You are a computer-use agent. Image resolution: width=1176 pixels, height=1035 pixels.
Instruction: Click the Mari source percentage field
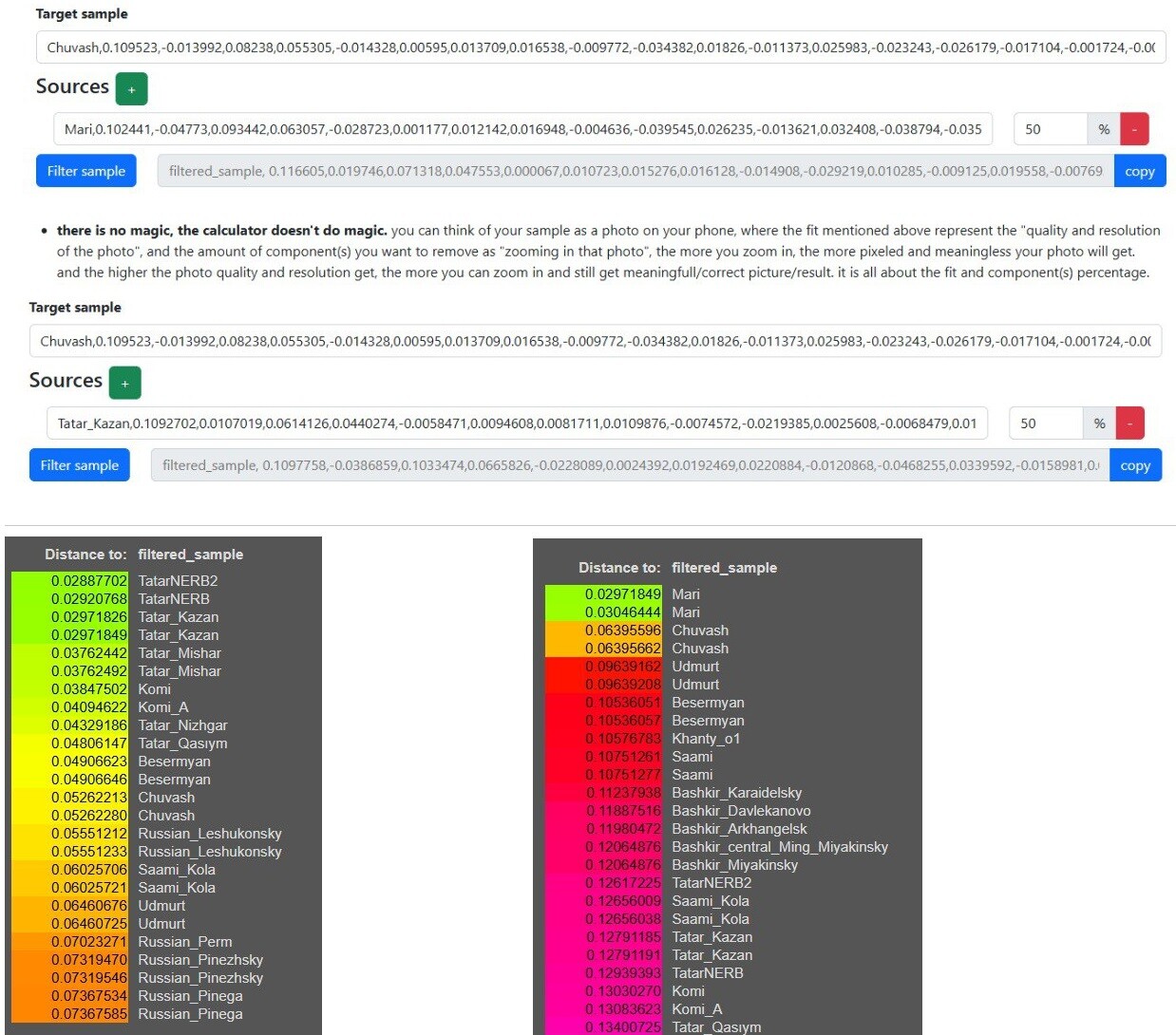[x=1050, y=129]
